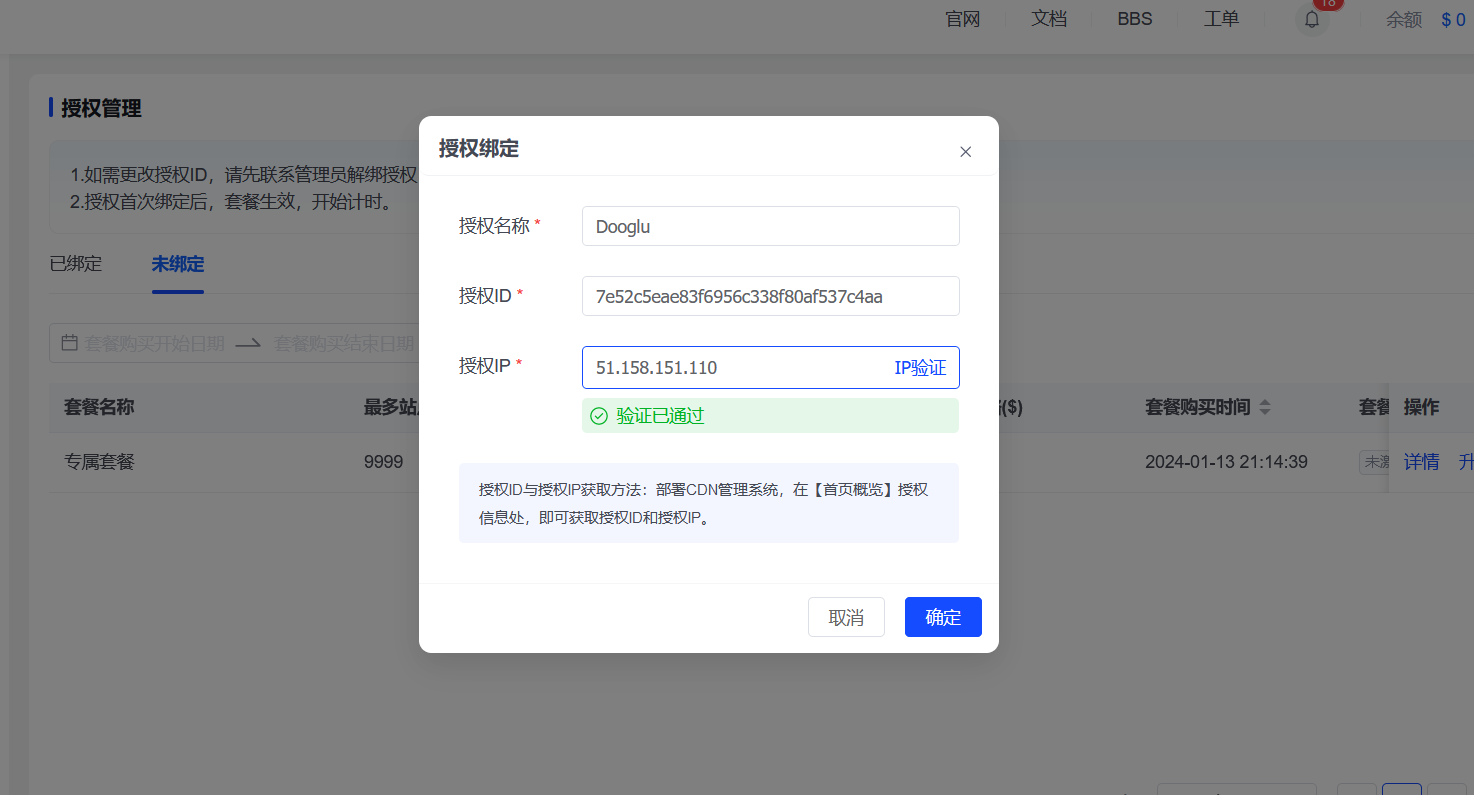Screen dimensions: 1474x795
Task: Click the 9999 value in 最多站点 column
Action: [384, 462]
